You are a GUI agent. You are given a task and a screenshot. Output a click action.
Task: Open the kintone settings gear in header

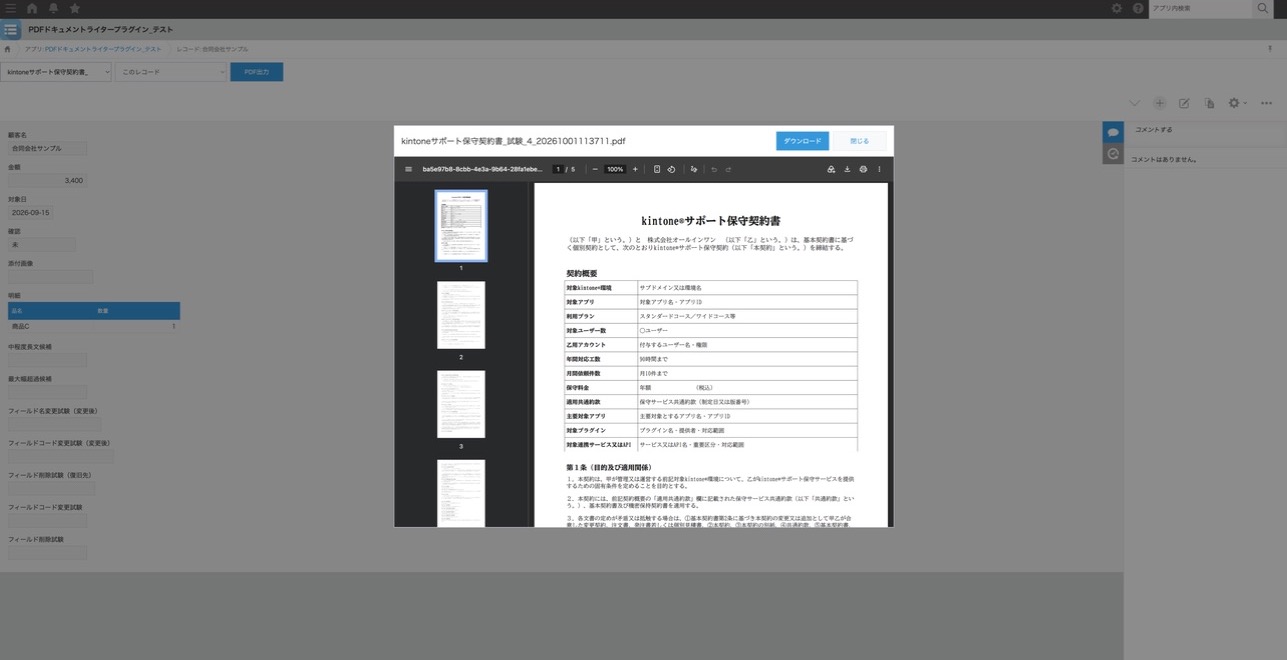click(1117, 8)
